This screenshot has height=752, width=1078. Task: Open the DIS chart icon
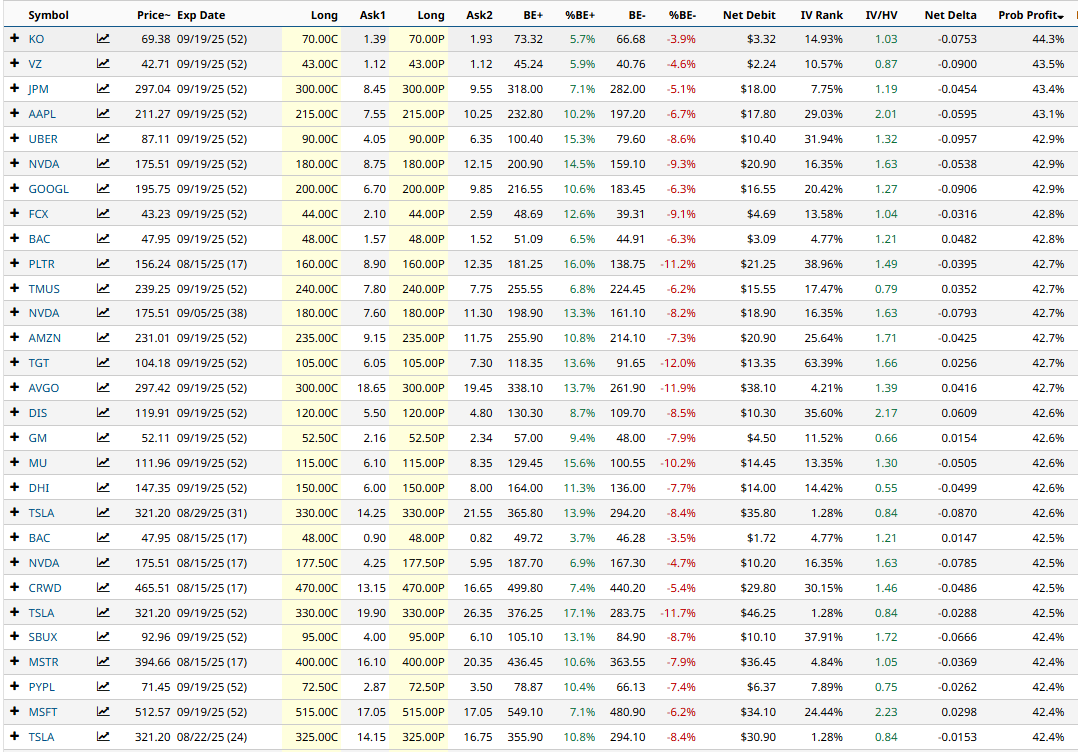coord(103,413)
